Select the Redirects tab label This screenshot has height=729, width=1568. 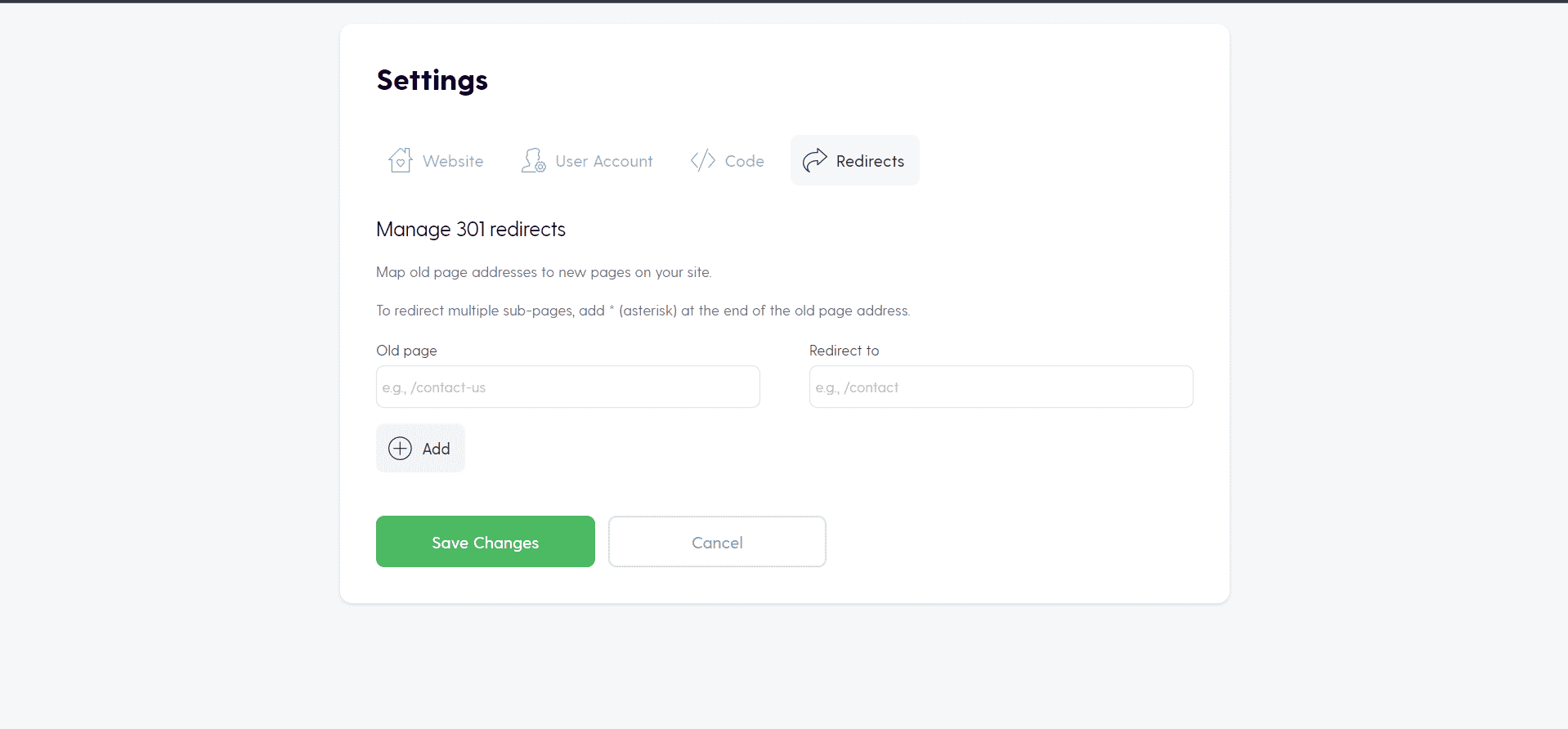pos(870,161)
